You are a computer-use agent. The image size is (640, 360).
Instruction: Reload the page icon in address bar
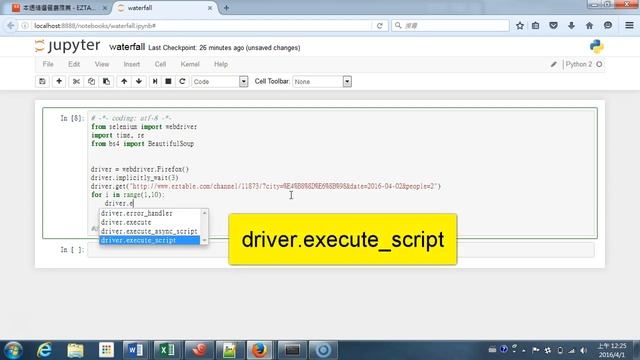380,26
